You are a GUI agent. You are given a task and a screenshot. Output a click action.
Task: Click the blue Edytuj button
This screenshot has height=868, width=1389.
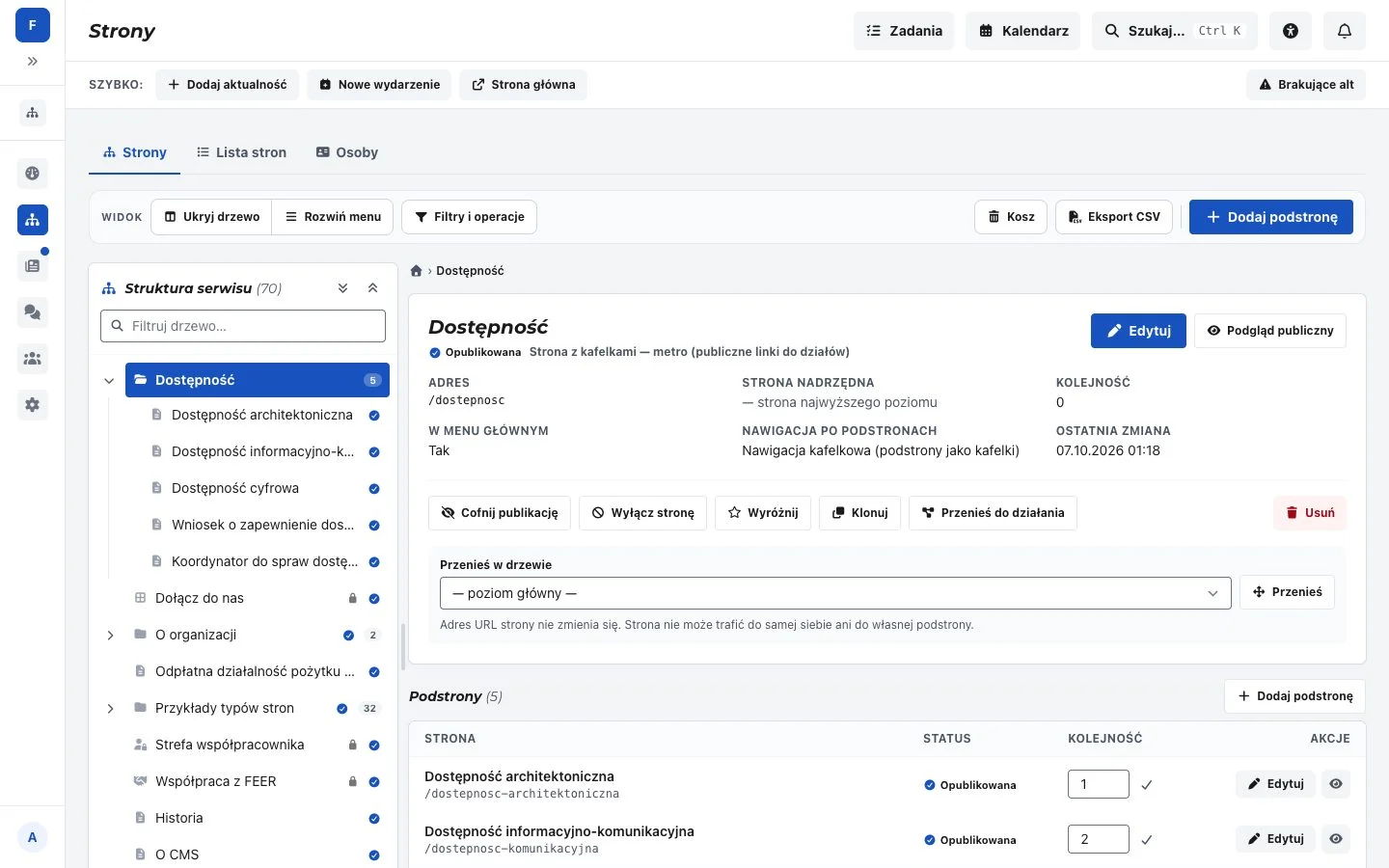click(1138, 331)
